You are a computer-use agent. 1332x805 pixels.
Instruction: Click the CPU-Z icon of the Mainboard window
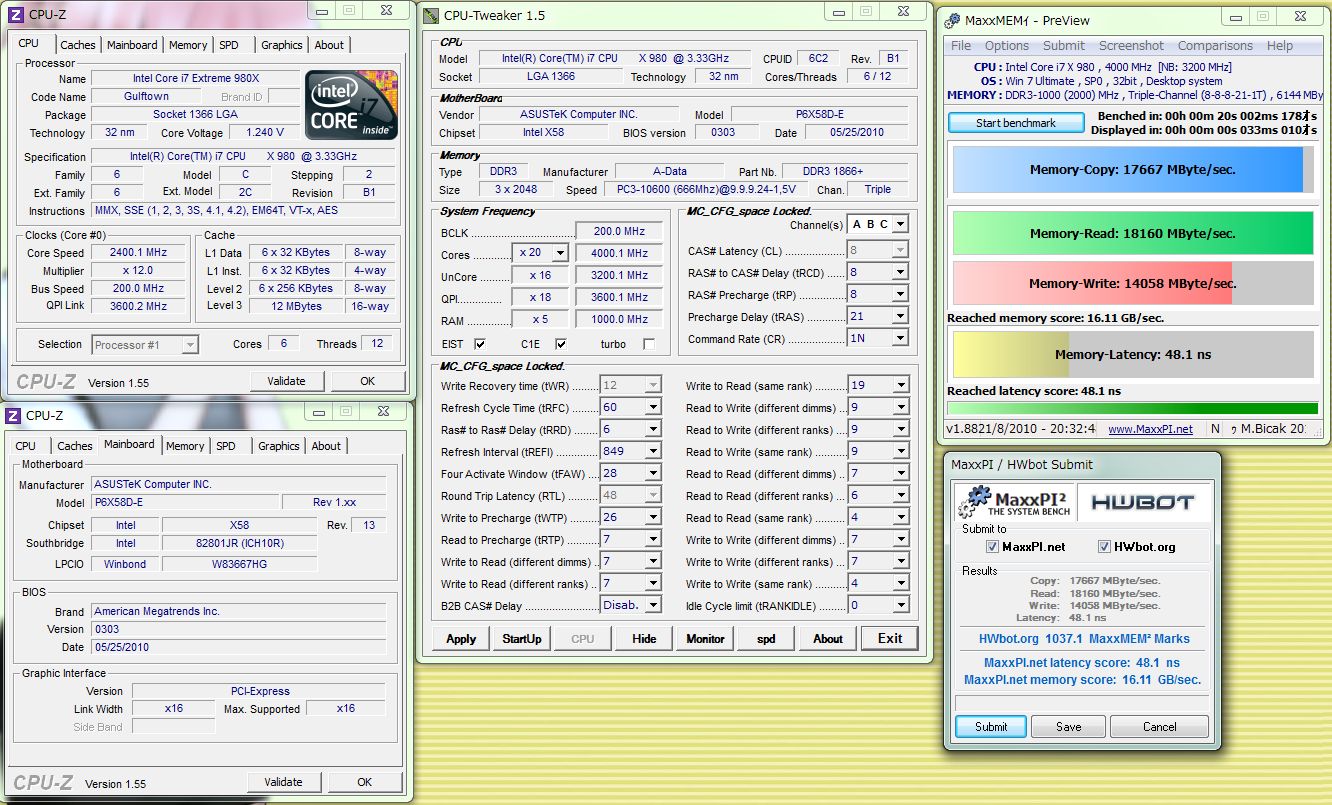12,415
